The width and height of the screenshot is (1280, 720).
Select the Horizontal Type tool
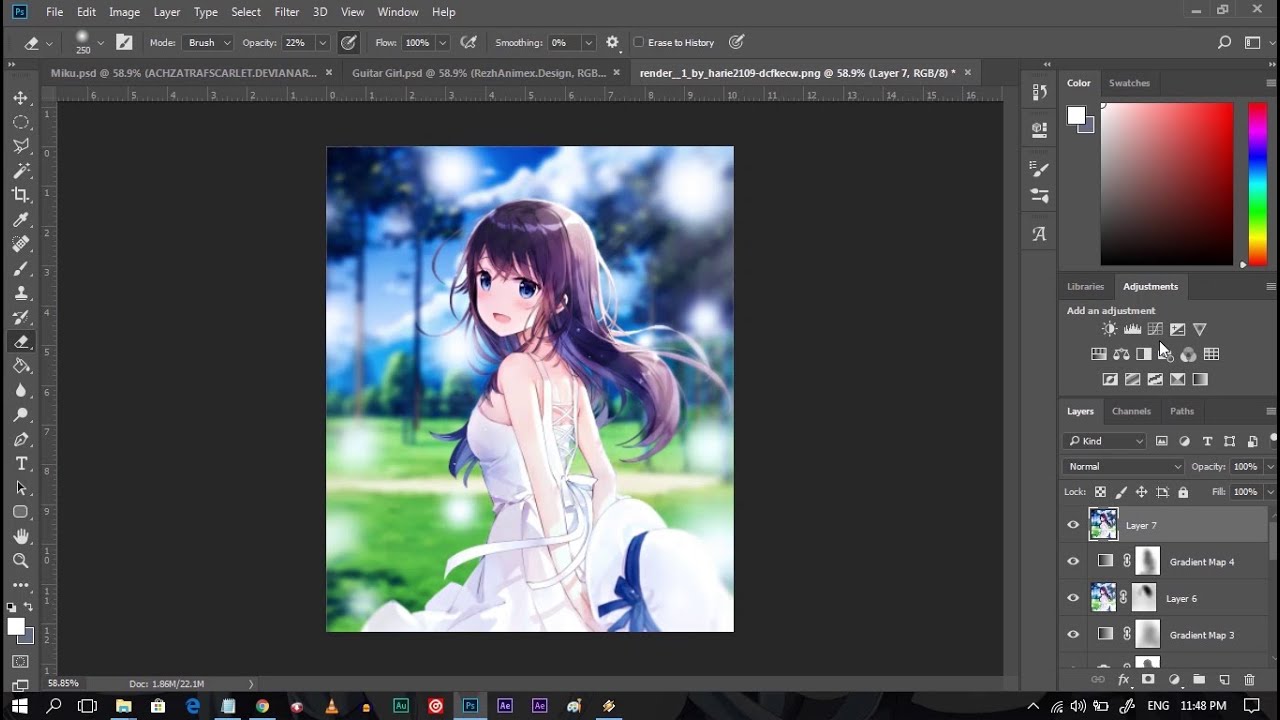click(20, 464)
